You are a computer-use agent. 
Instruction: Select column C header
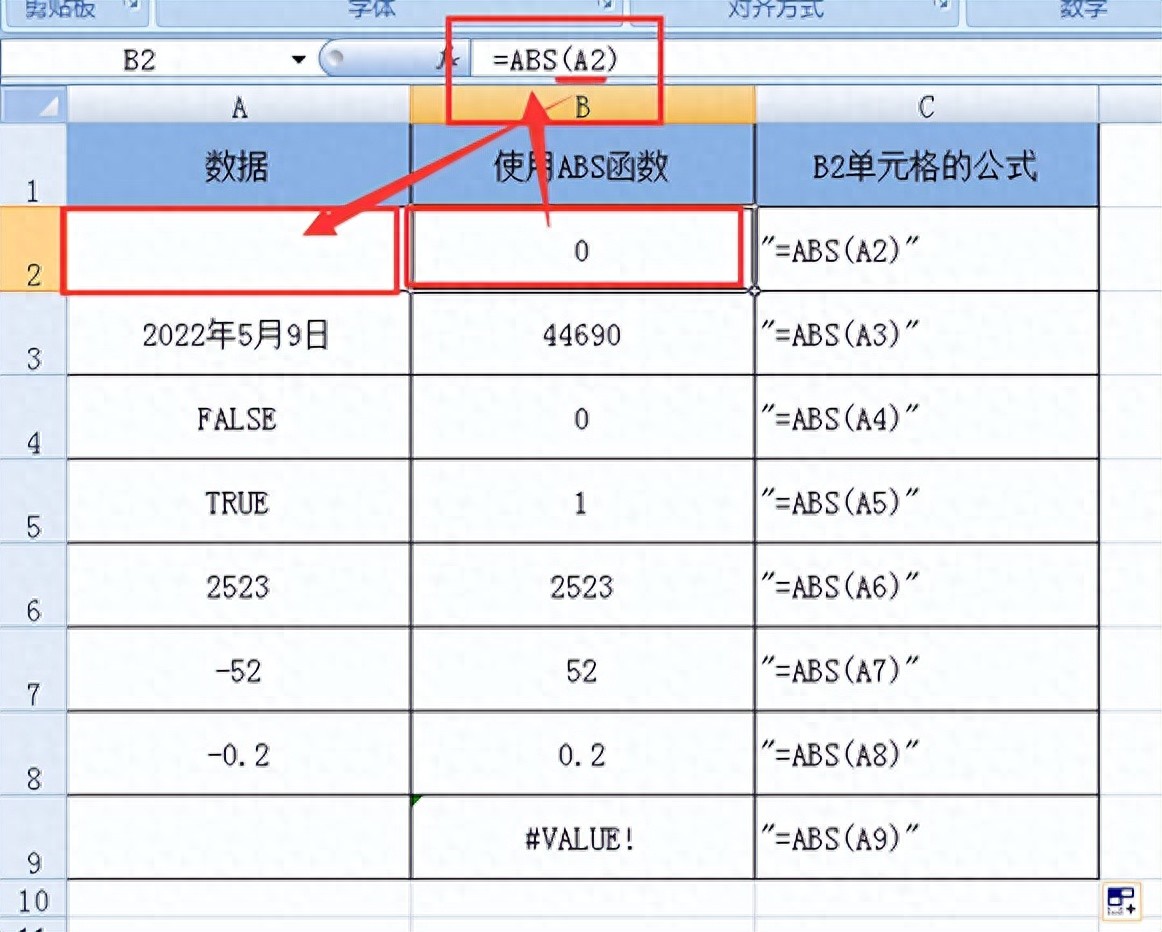(x=926, y=106)
